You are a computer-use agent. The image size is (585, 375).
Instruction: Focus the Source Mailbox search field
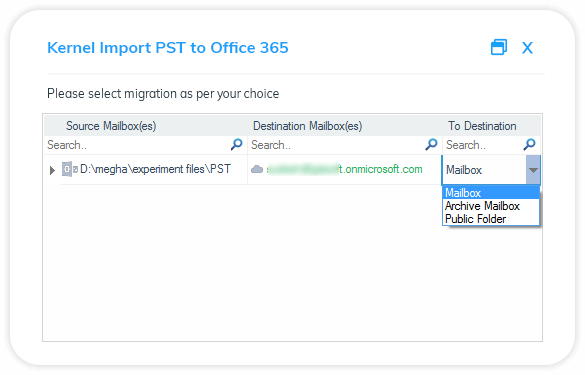click(x=138, y=145)
